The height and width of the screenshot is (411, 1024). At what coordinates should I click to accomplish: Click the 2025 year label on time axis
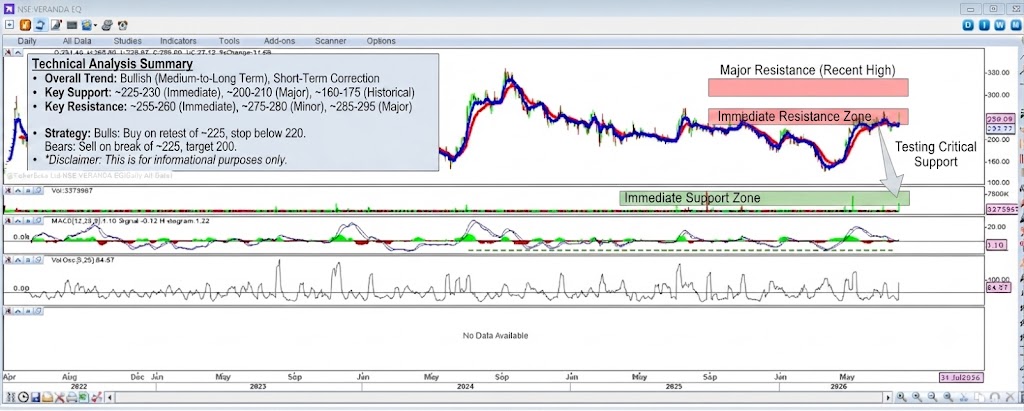point(675,387)
